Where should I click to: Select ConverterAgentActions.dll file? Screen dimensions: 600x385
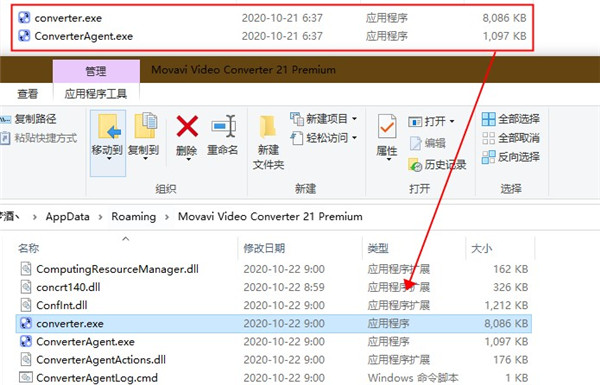click(274, 360)
